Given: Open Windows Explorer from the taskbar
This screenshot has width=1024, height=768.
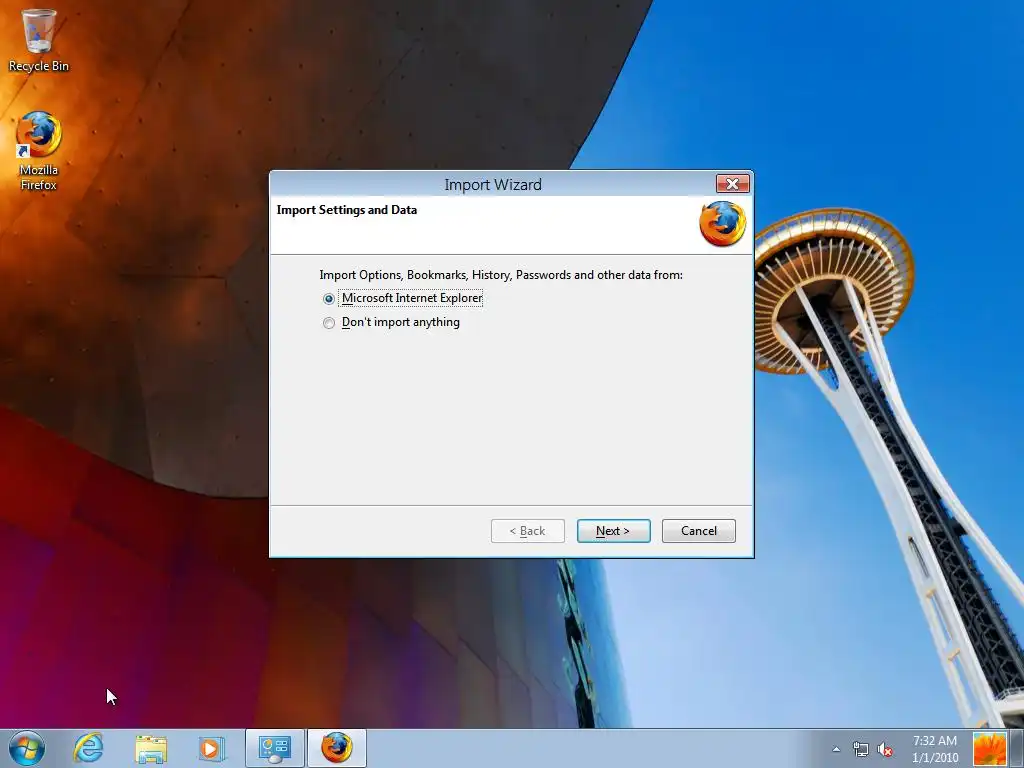Looking at the screenshot, I should tap(151, 748).
